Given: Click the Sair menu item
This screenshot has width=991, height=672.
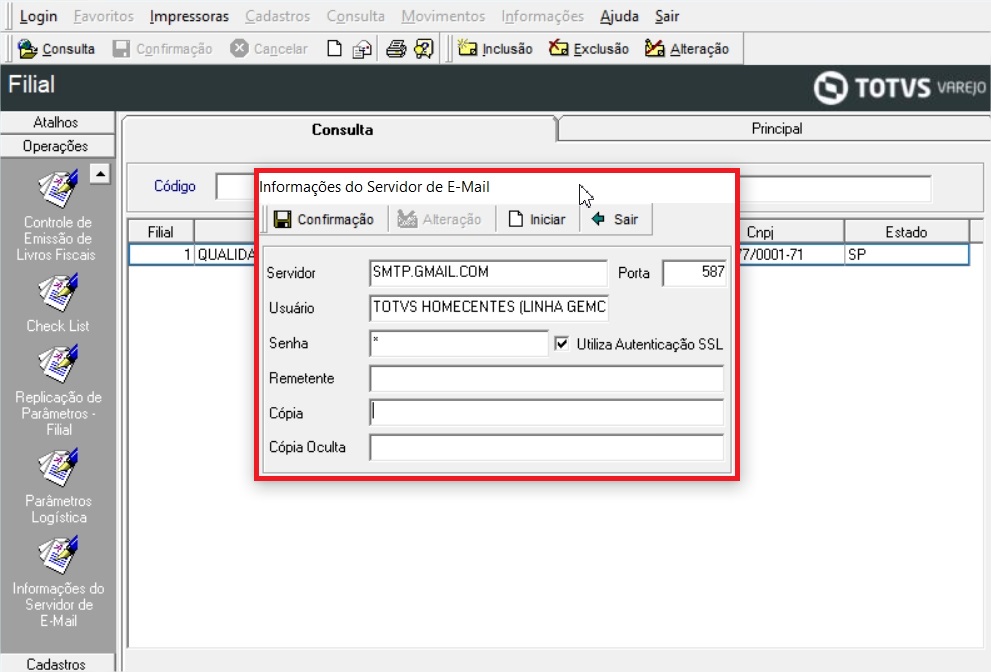Looking at the screenshot, I should click(x=667, y=16).
